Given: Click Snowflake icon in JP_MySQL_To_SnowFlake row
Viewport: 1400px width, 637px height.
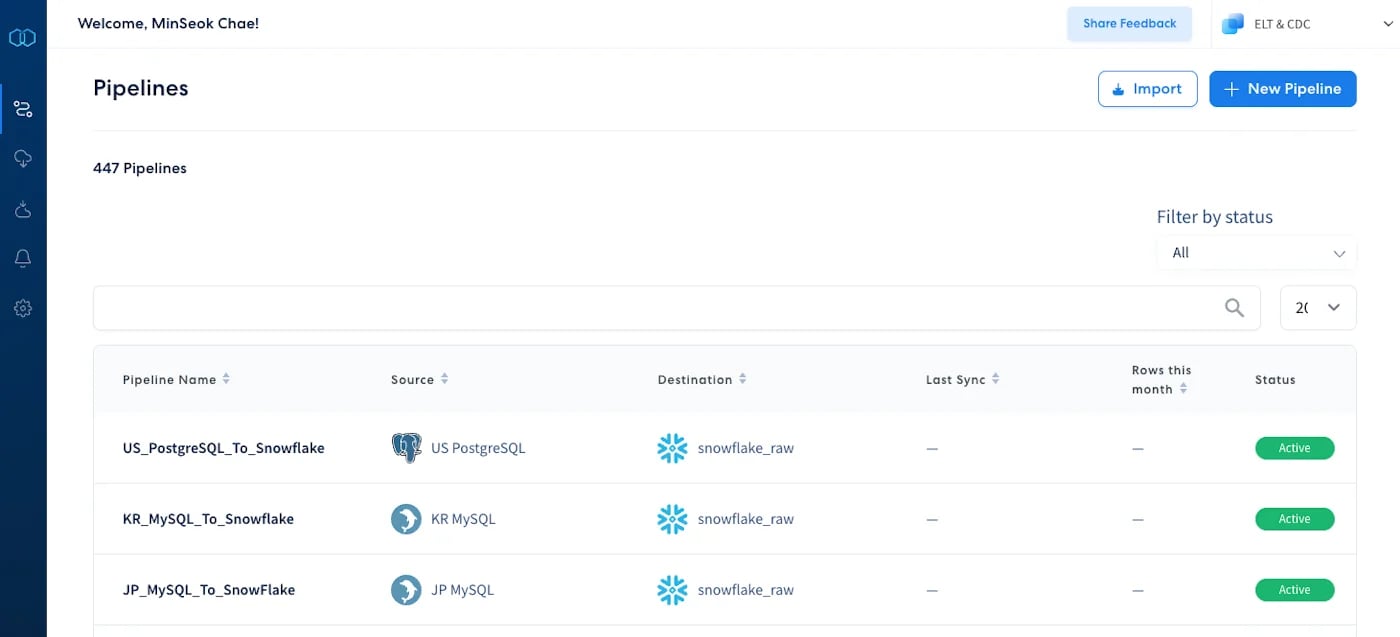Looking at the screenshot, I should [x=672, y=590].
